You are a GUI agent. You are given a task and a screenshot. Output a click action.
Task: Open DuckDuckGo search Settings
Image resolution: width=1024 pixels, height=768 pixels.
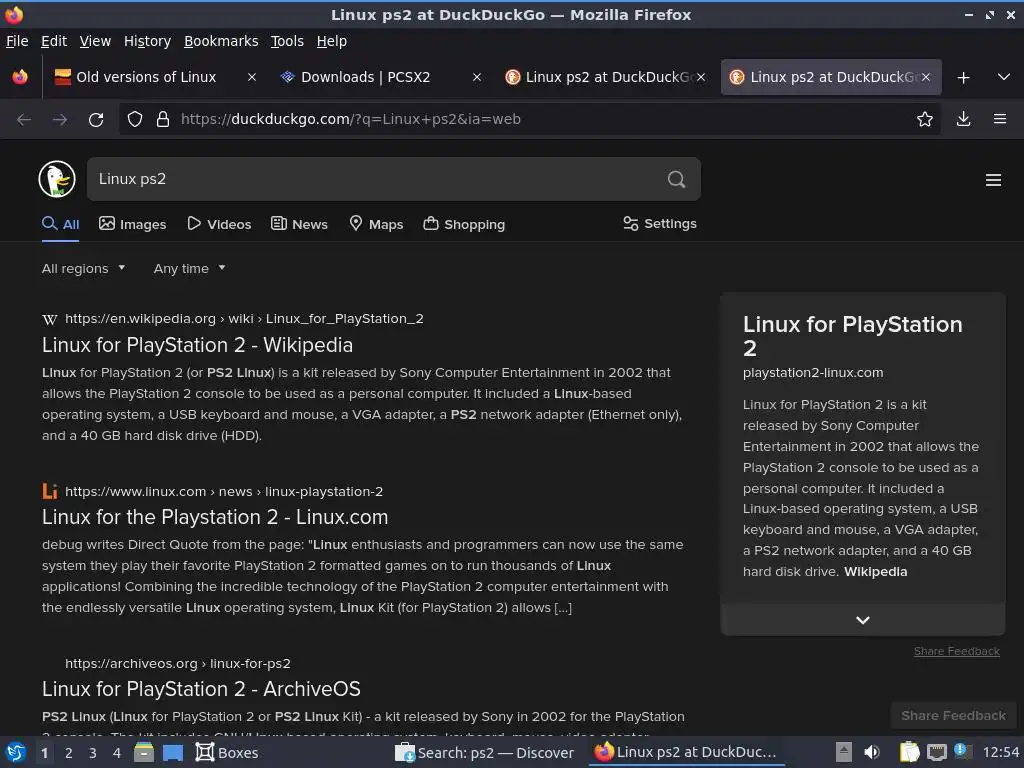coord(660,223)
